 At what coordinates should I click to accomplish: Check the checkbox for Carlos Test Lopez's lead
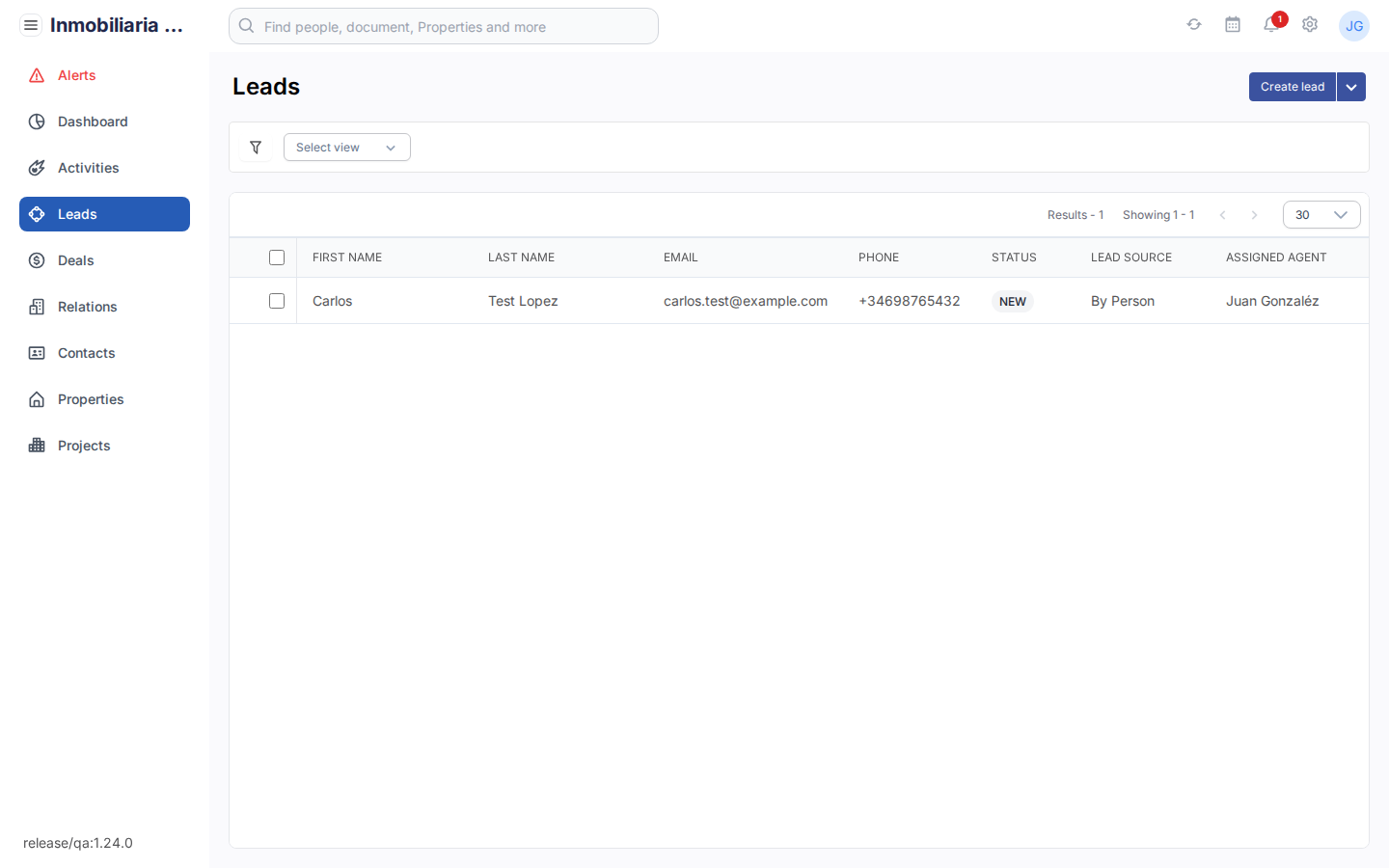coord(277,301)
